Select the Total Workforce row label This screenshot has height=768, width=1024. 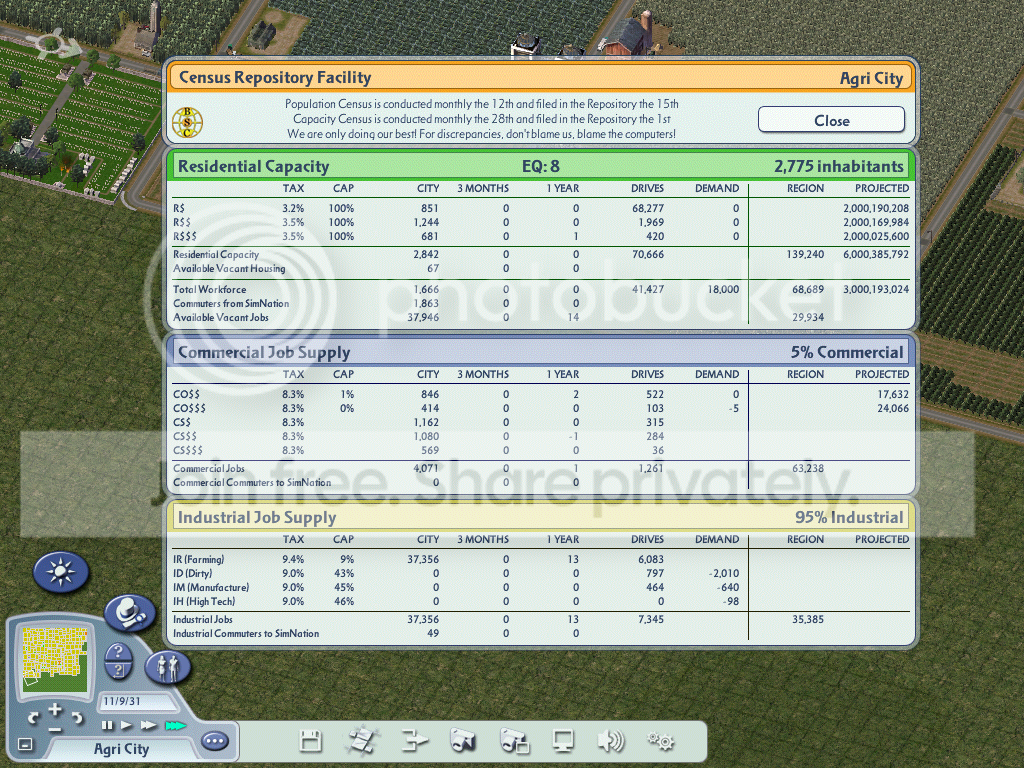[x=210, y=289]
